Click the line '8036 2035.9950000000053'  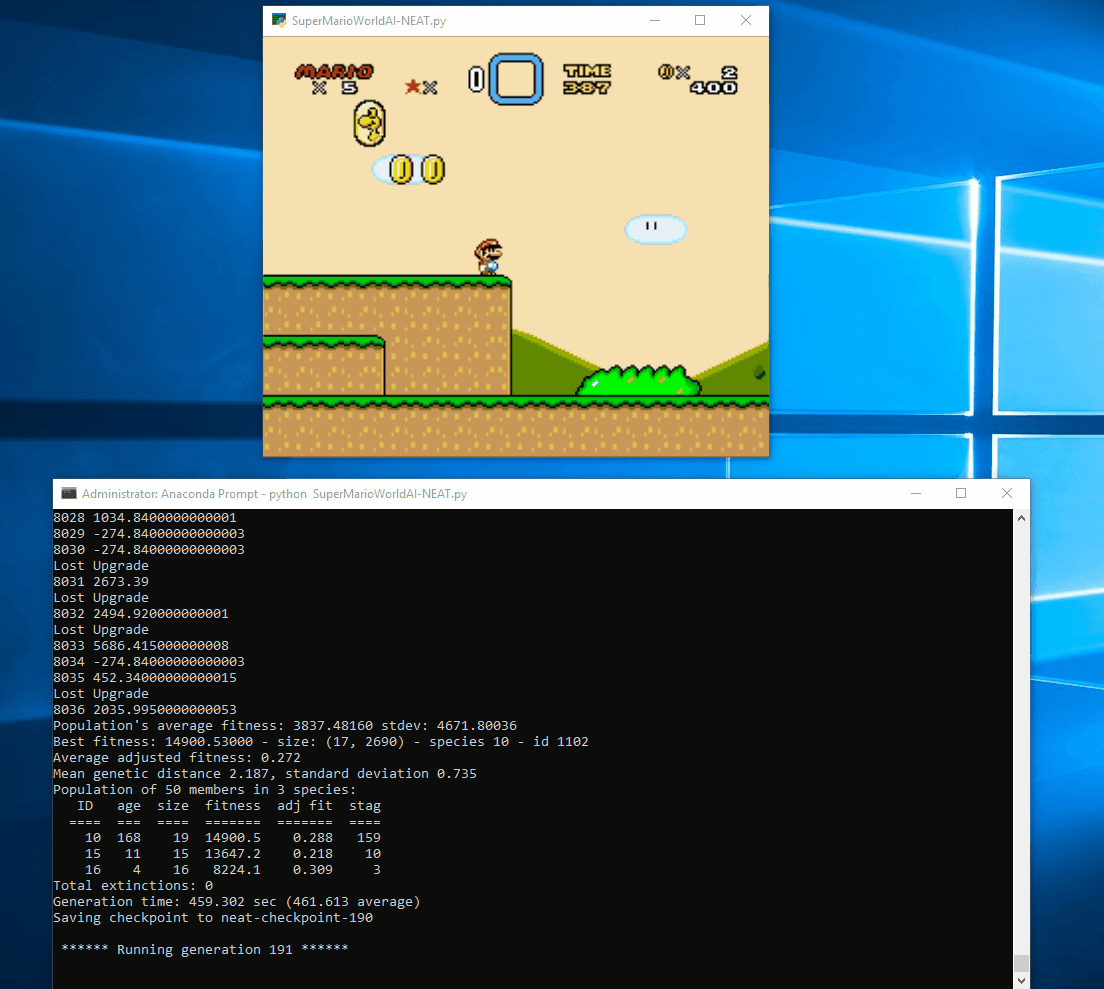145,710
